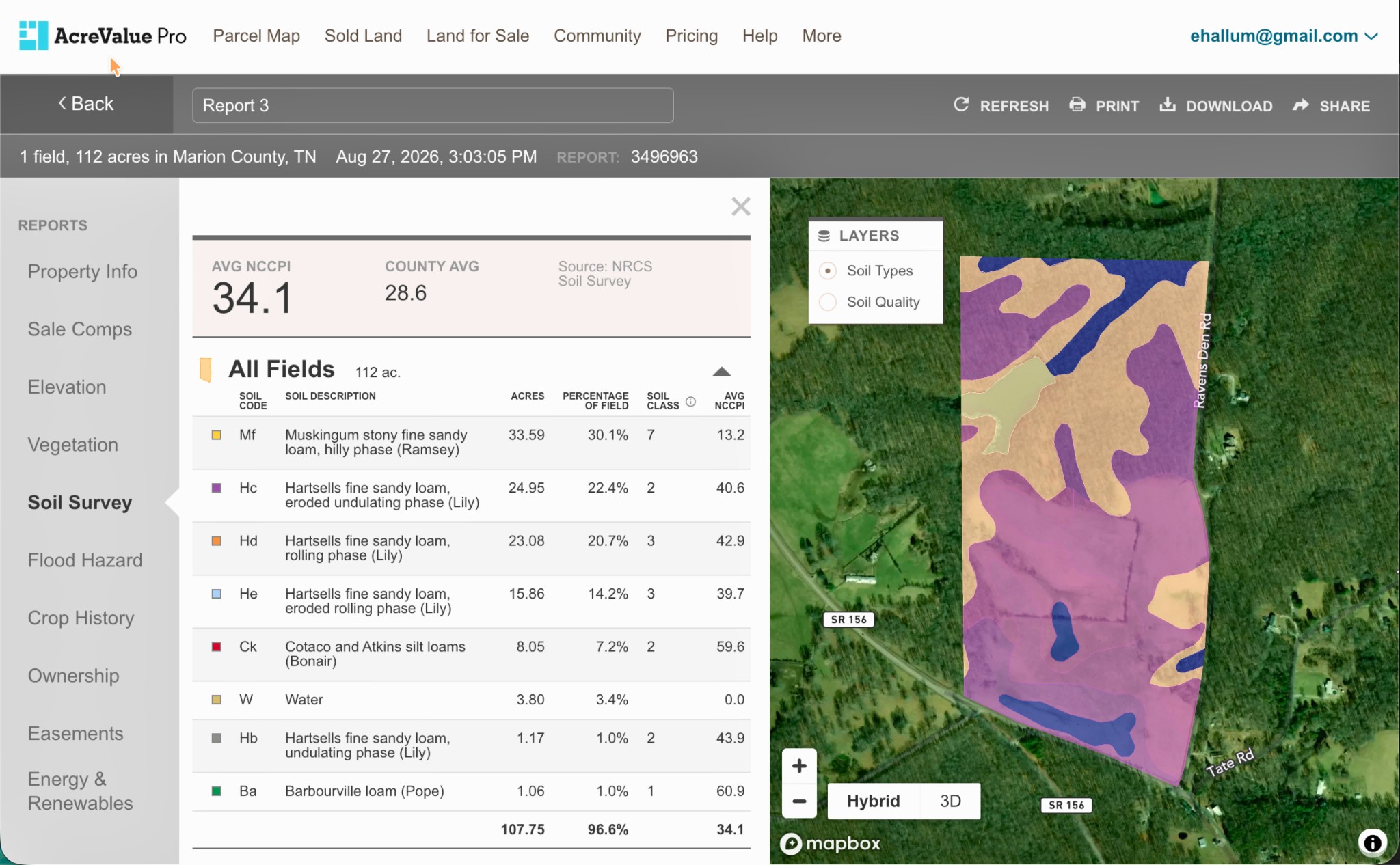Image resolution: width=1400 pixels, height=865 pixels.
Task: Open the map attribution info icon
Action: click(x=1372, y=842)
